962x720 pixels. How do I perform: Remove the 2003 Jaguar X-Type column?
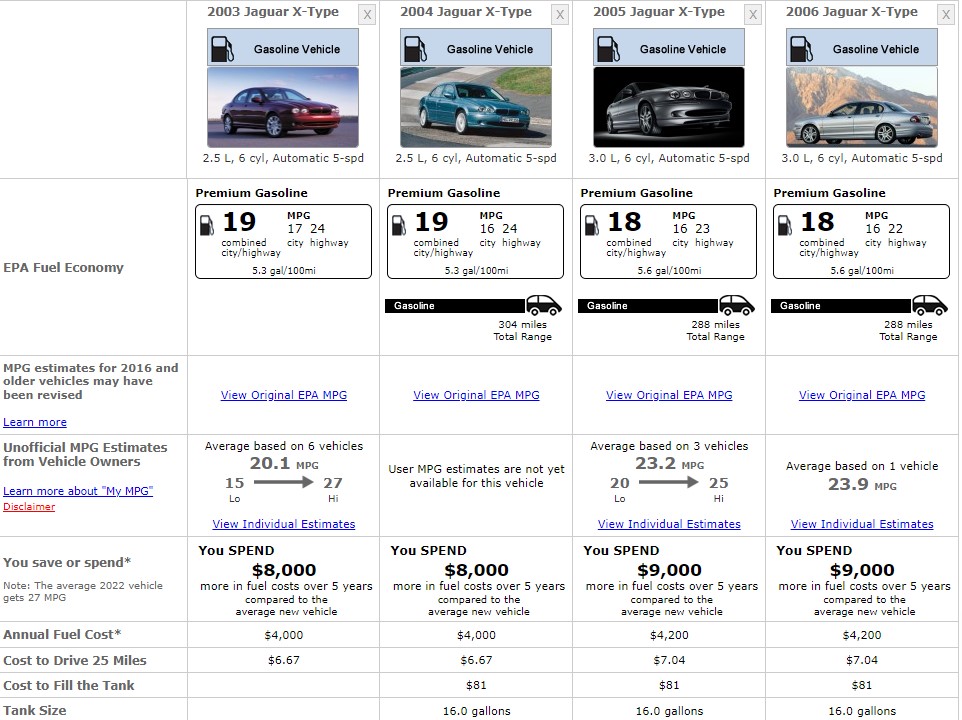[367, 15]
